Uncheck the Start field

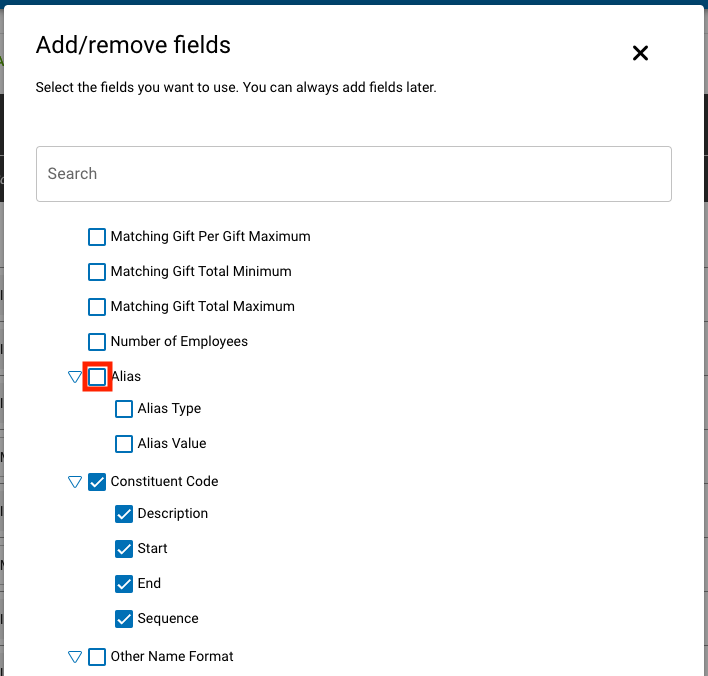pos(124,549)
